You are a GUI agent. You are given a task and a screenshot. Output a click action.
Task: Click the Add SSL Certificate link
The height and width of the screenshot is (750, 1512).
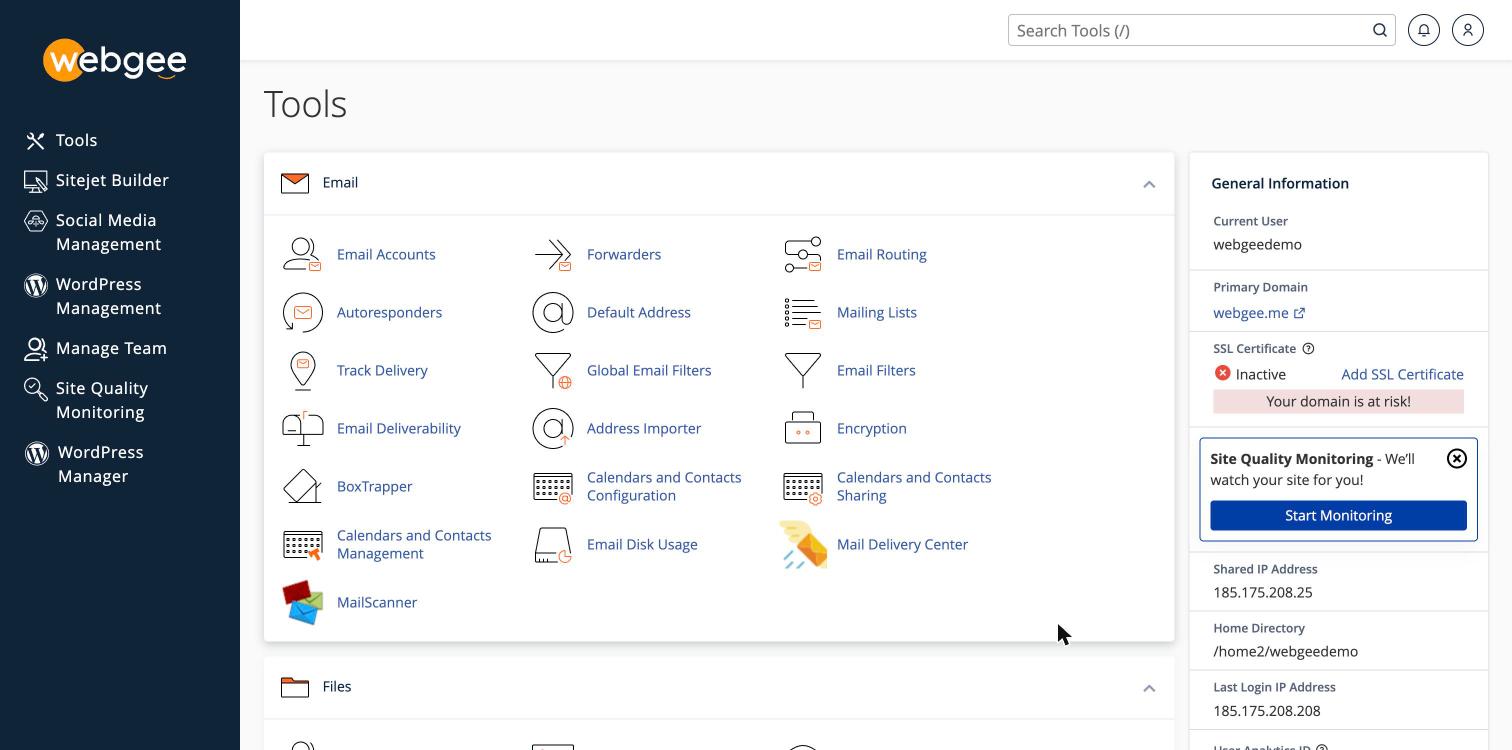click(1402, 374)
